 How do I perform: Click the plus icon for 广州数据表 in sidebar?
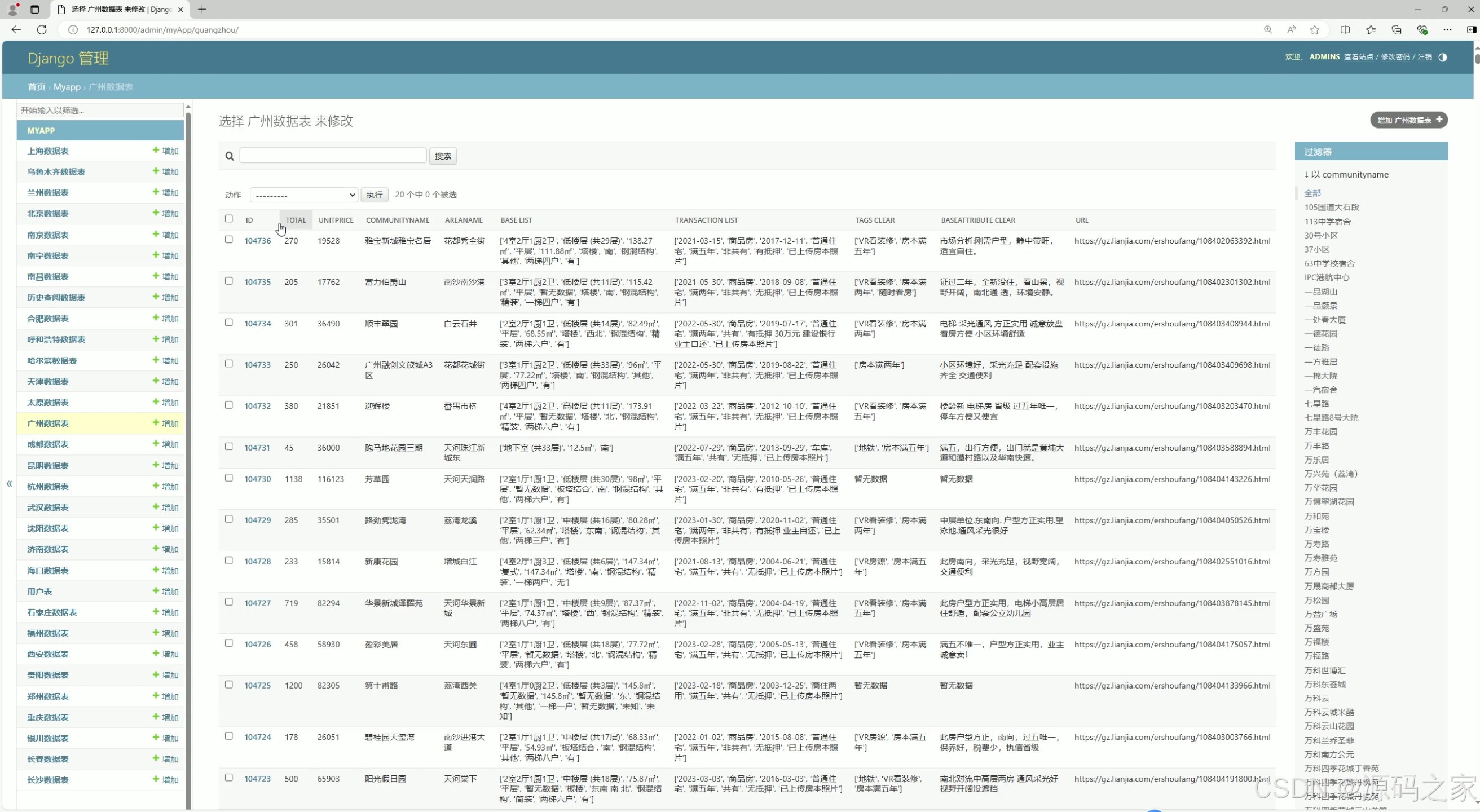[156, 423]
